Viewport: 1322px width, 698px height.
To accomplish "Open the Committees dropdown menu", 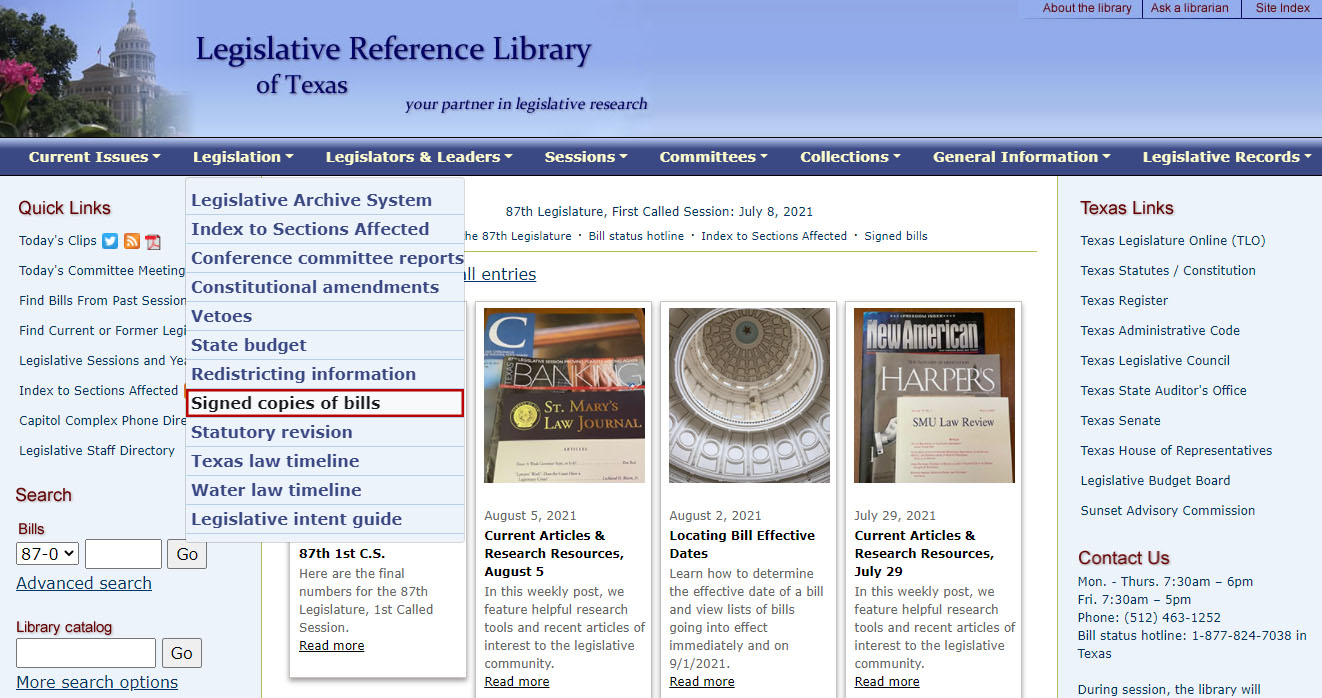I will 713,157.
